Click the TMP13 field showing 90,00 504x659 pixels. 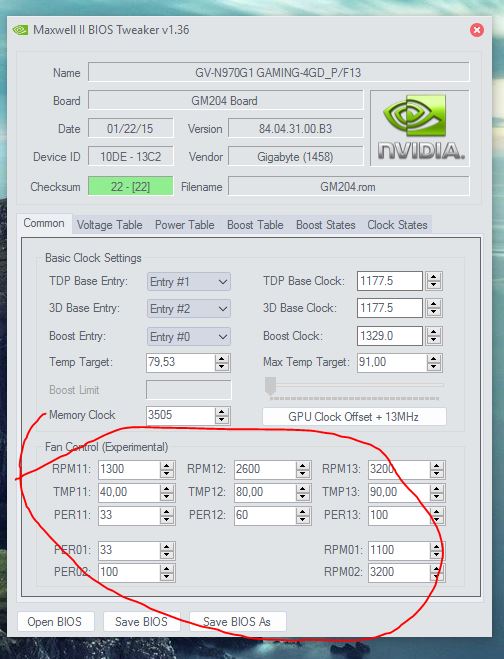tap(399, 492)
